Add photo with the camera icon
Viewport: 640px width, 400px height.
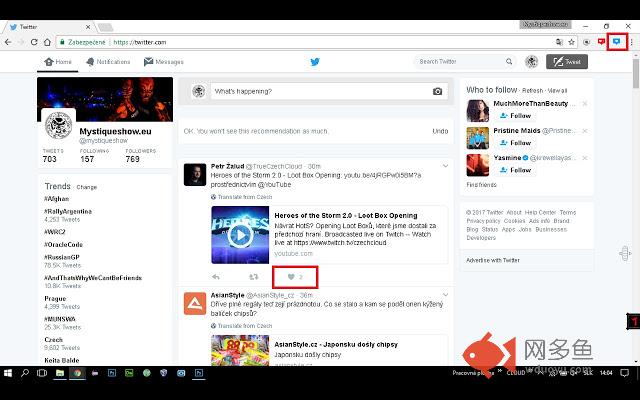437,91
